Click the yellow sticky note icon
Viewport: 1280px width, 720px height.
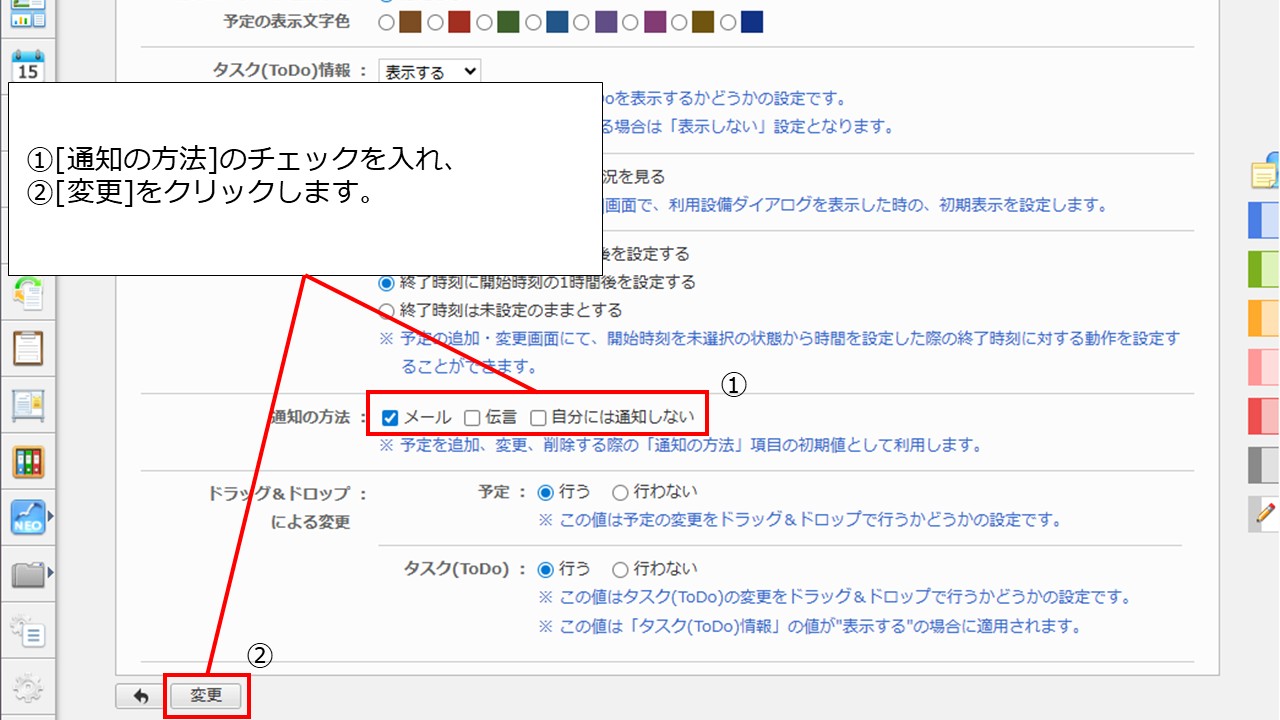1265,172
